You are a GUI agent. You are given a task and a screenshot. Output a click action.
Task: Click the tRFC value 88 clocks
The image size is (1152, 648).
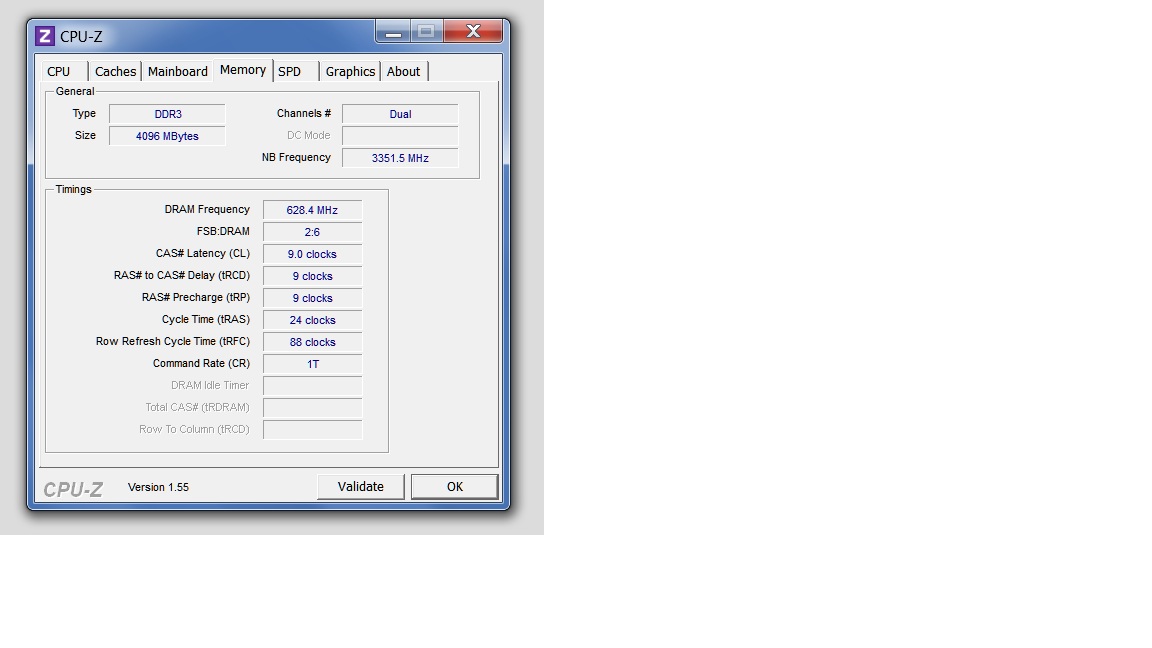pyautogui.click(x=312, y=342)
